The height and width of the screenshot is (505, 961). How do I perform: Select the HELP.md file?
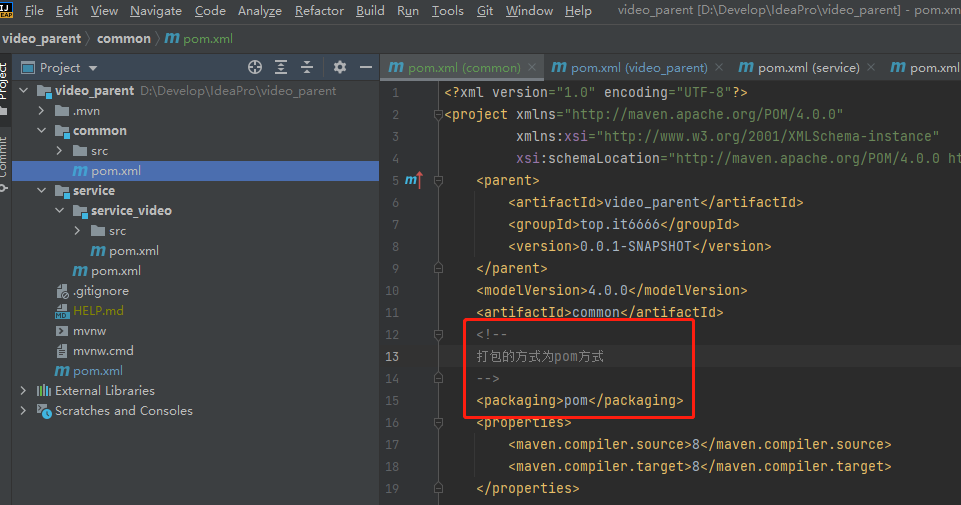(x=89, y=311)
